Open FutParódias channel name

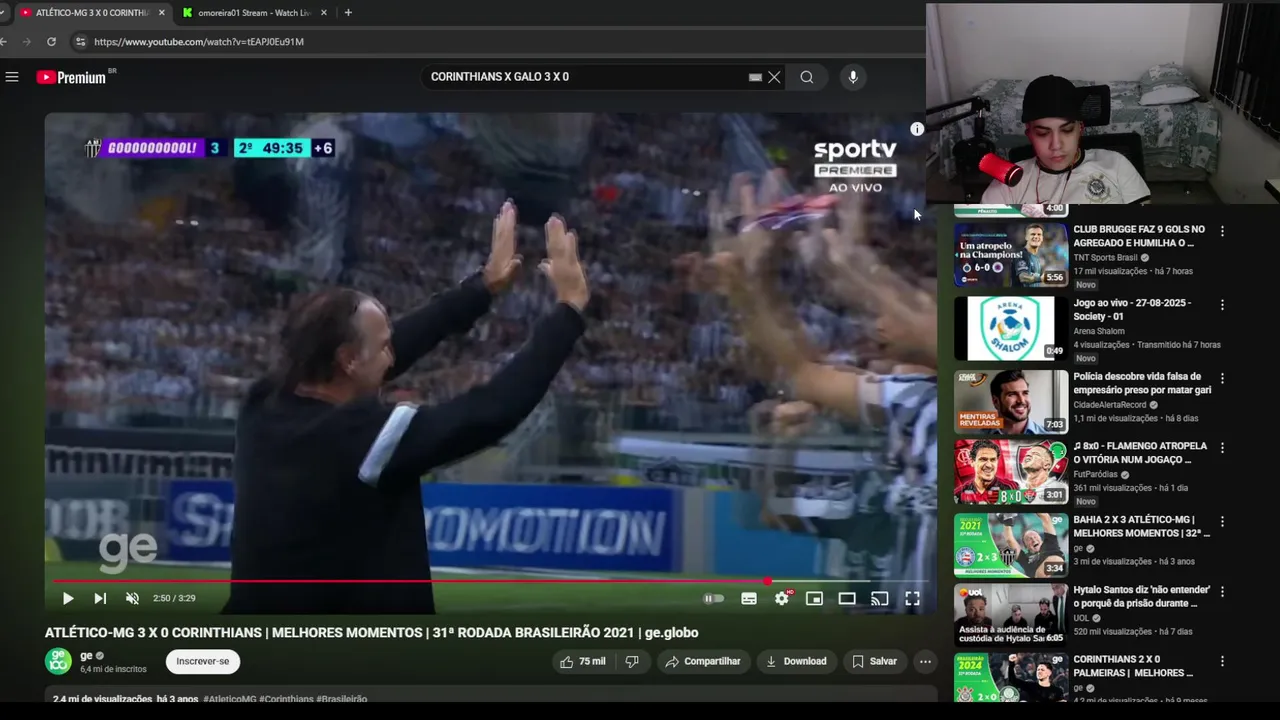tap(1097, 475)
